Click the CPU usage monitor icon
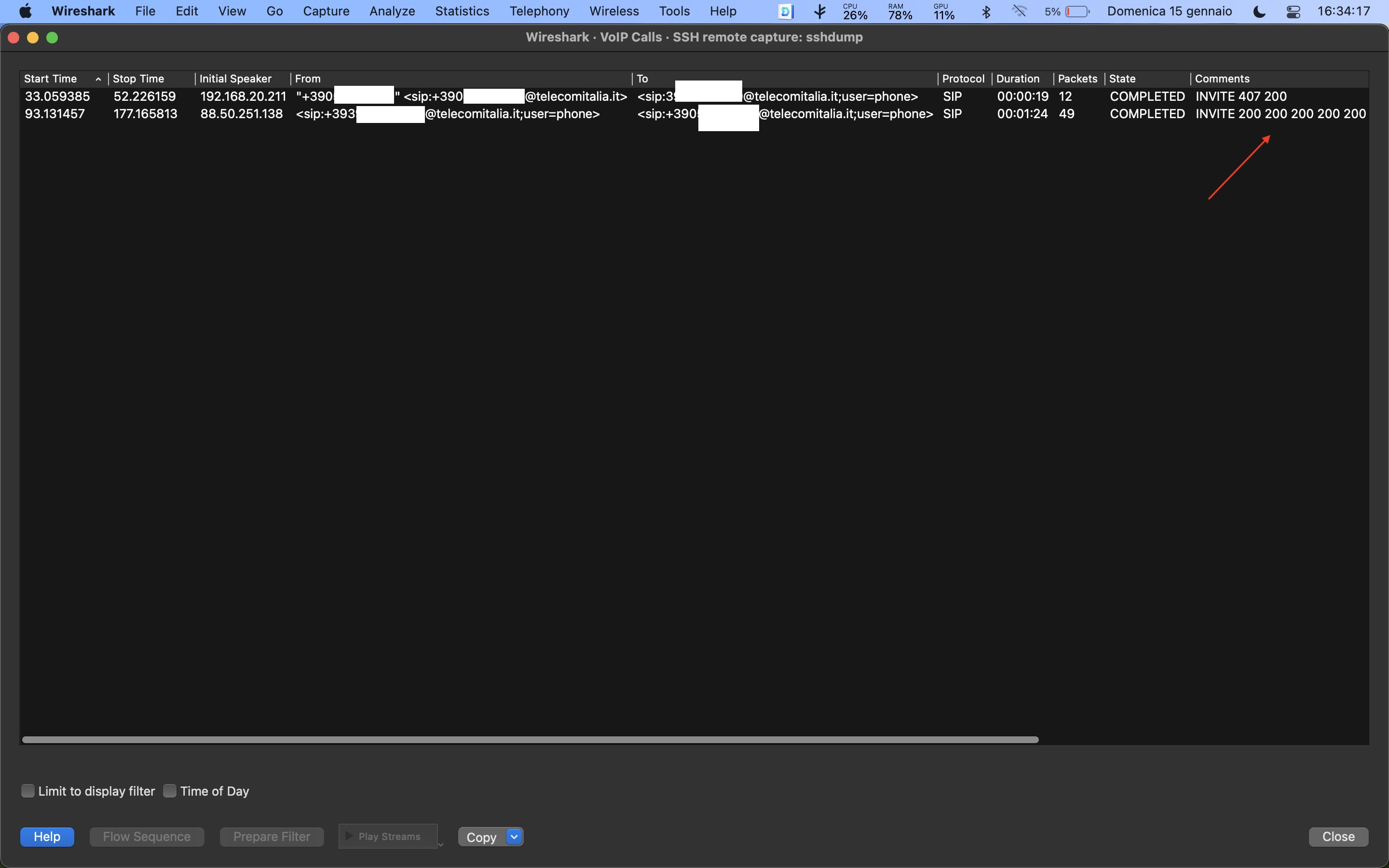This screenshot has width=1389, height=868. [x=854, y=12]
